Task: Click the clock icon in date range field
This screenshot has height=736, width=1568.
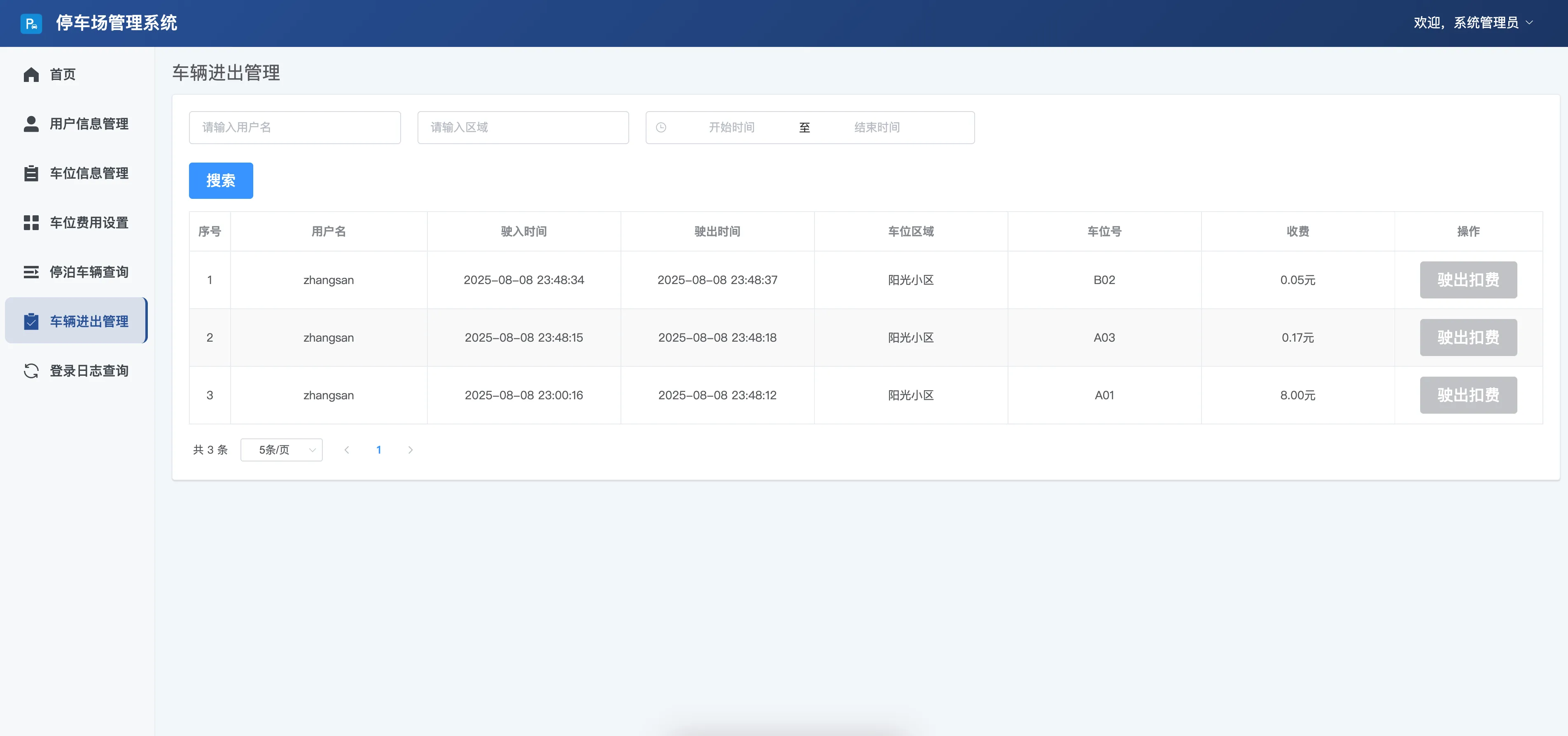Action: (661, 128)
